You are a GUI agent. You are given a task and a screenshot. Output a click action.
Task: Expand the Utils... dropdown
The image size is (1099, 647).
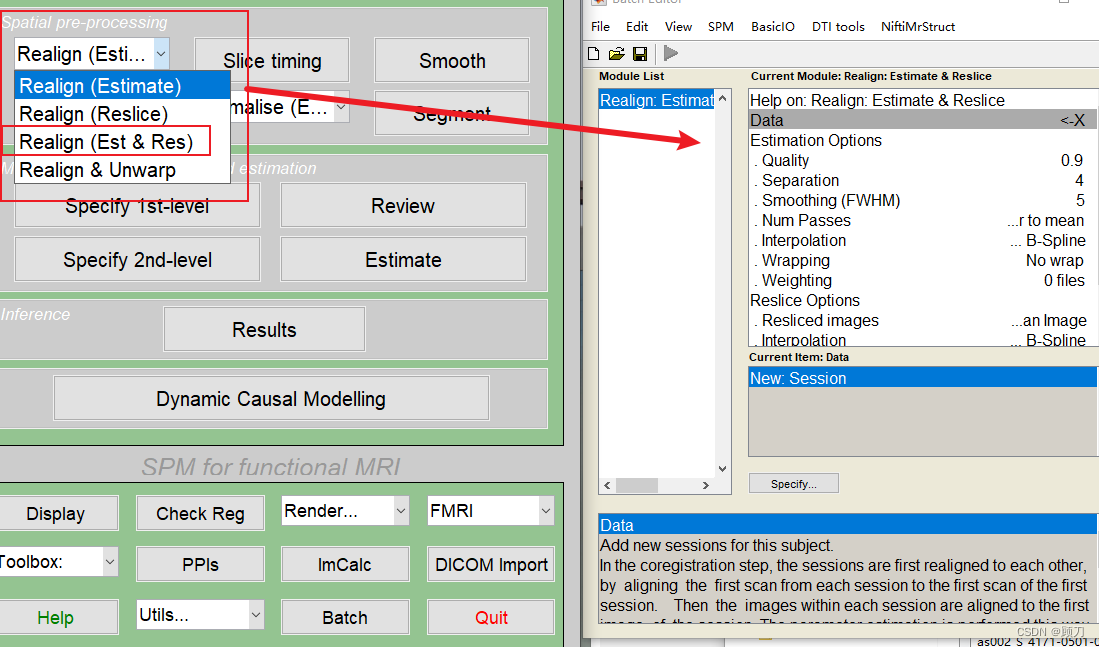[256, 615]
